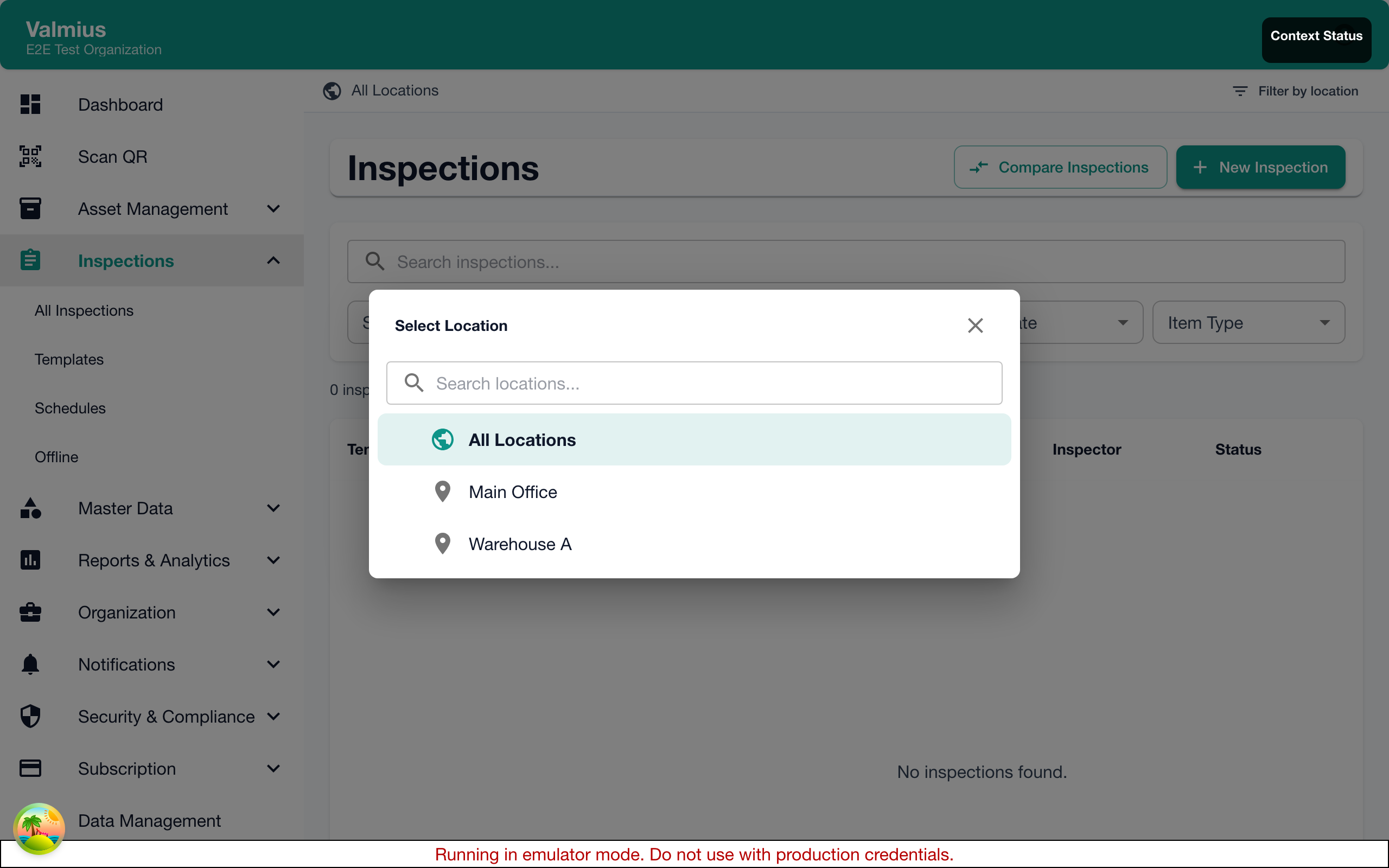
Task: Click Compare Inspections
Action: pos(1060,167)
